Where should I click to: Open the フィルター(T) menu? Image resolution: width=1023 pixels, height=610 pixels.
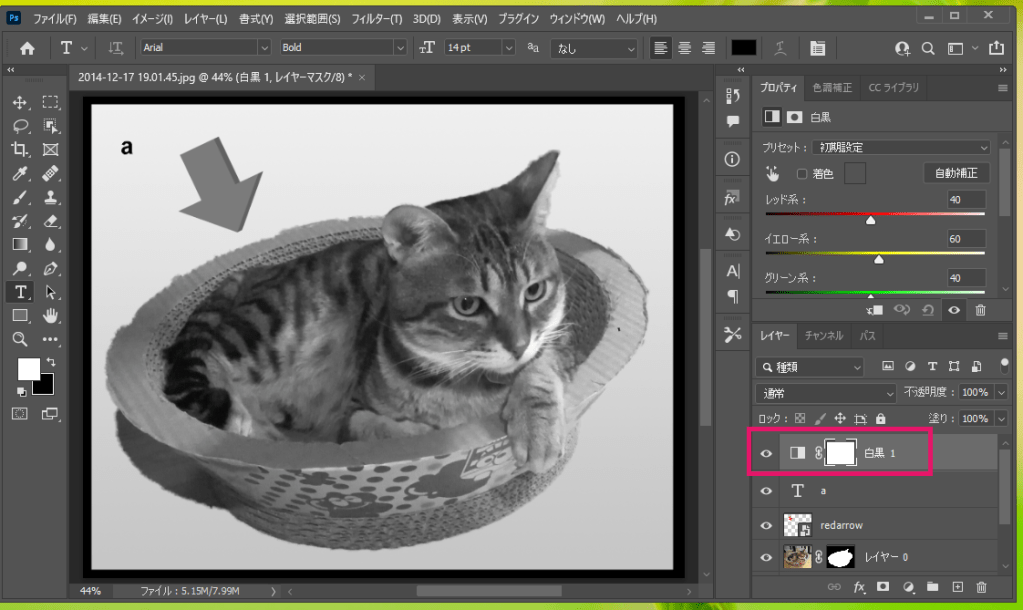click(375, 19)
